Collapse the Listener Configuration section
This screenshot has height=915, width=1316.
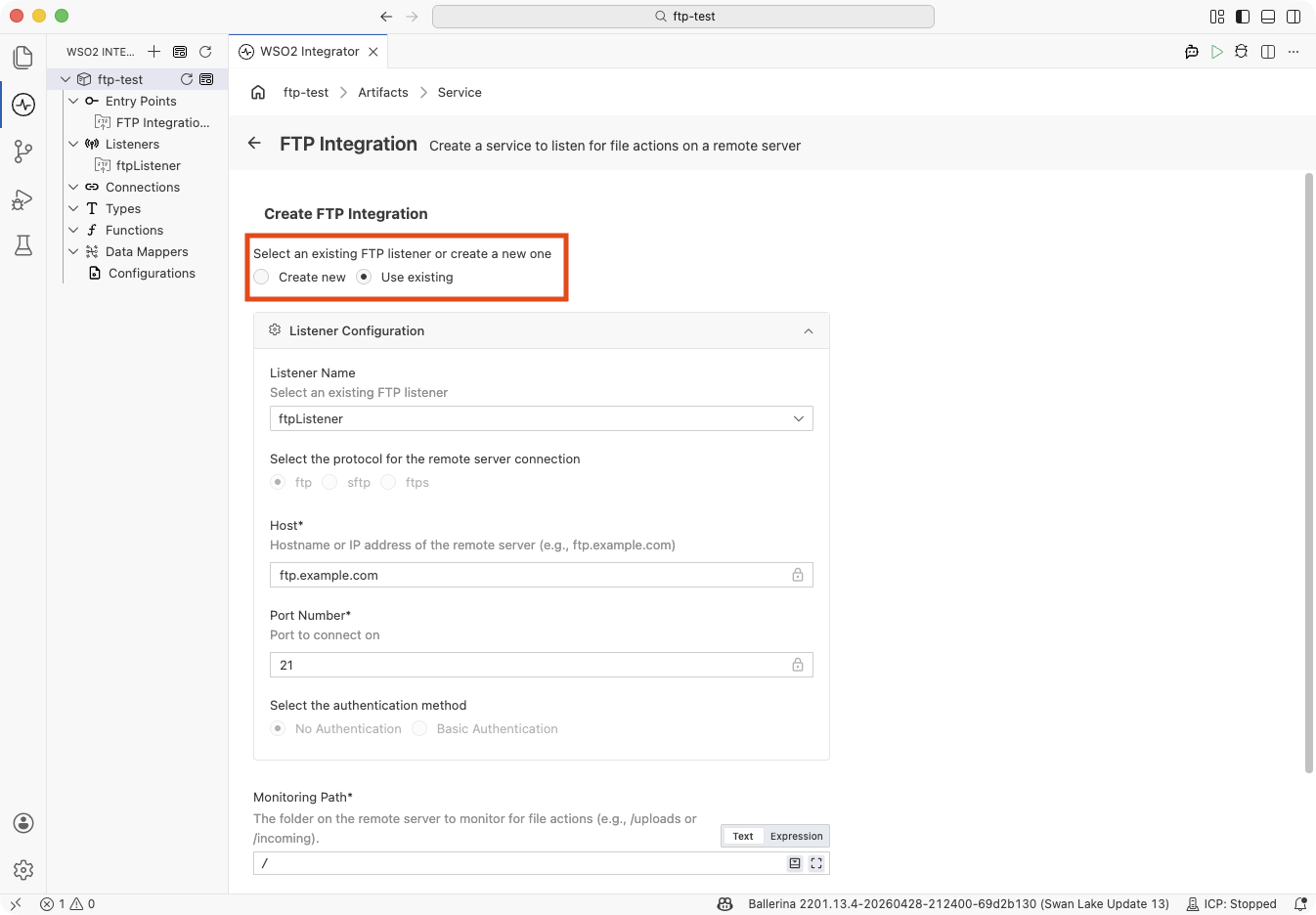pyautogui.click(x=809, y=331)
